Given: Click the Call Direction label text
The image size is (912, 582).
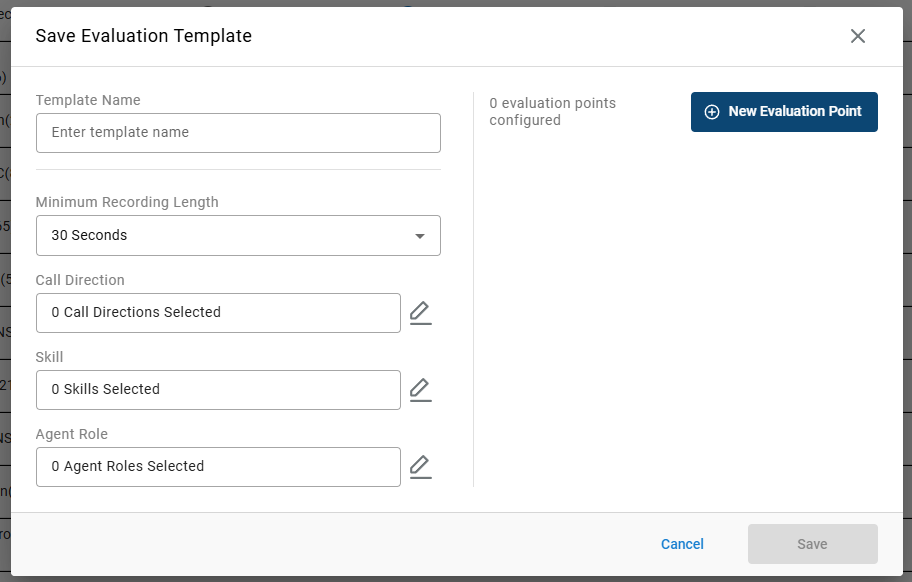Looking at the screenshot, I should [x=80, y=280].
